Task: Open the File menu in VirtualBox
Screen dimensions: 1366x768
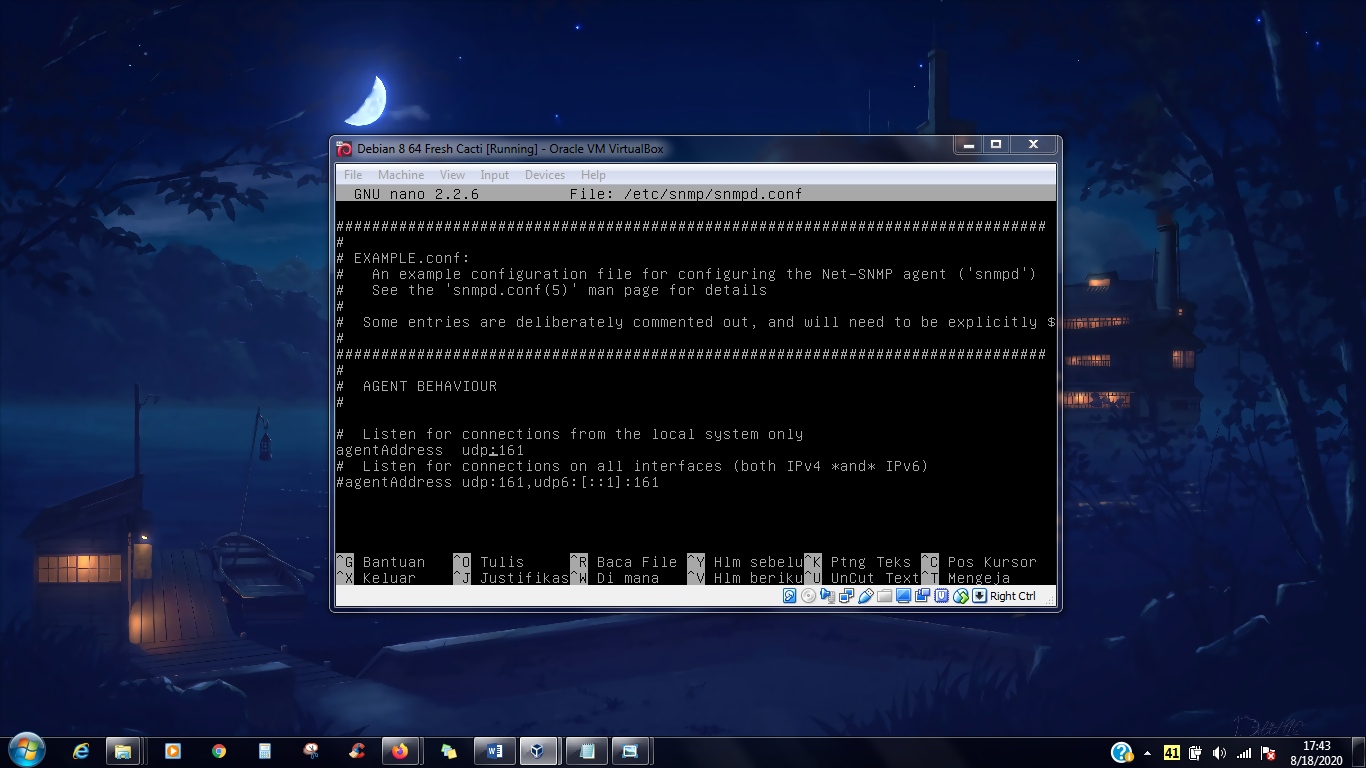Action: pos(353,175)
